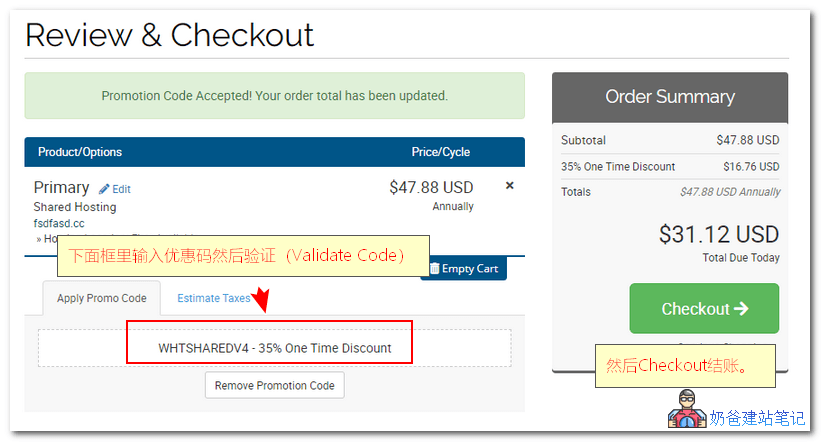Click the WHTSHAREDV4 promo code text
Viewport: 821px width, 442px height.
(x=274, y=348)
